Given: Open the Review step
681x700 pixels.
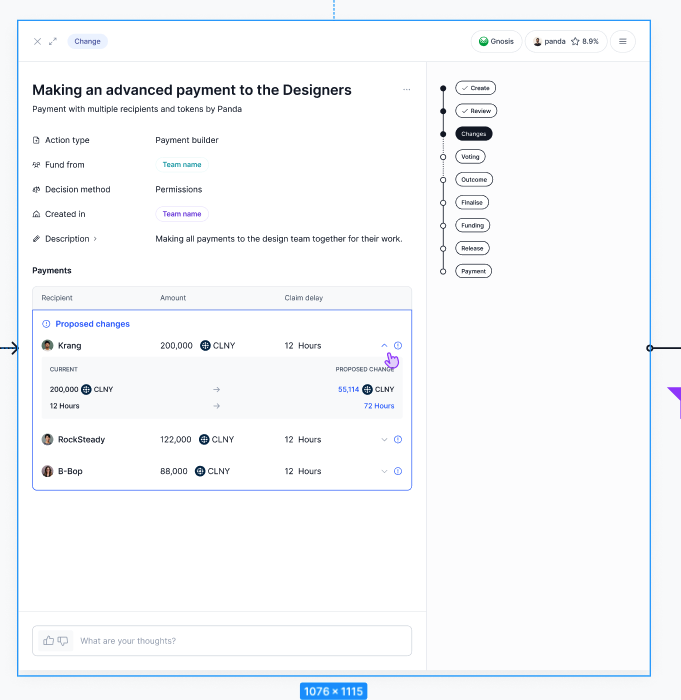Looking at the screenshot, I should (475, 111).
